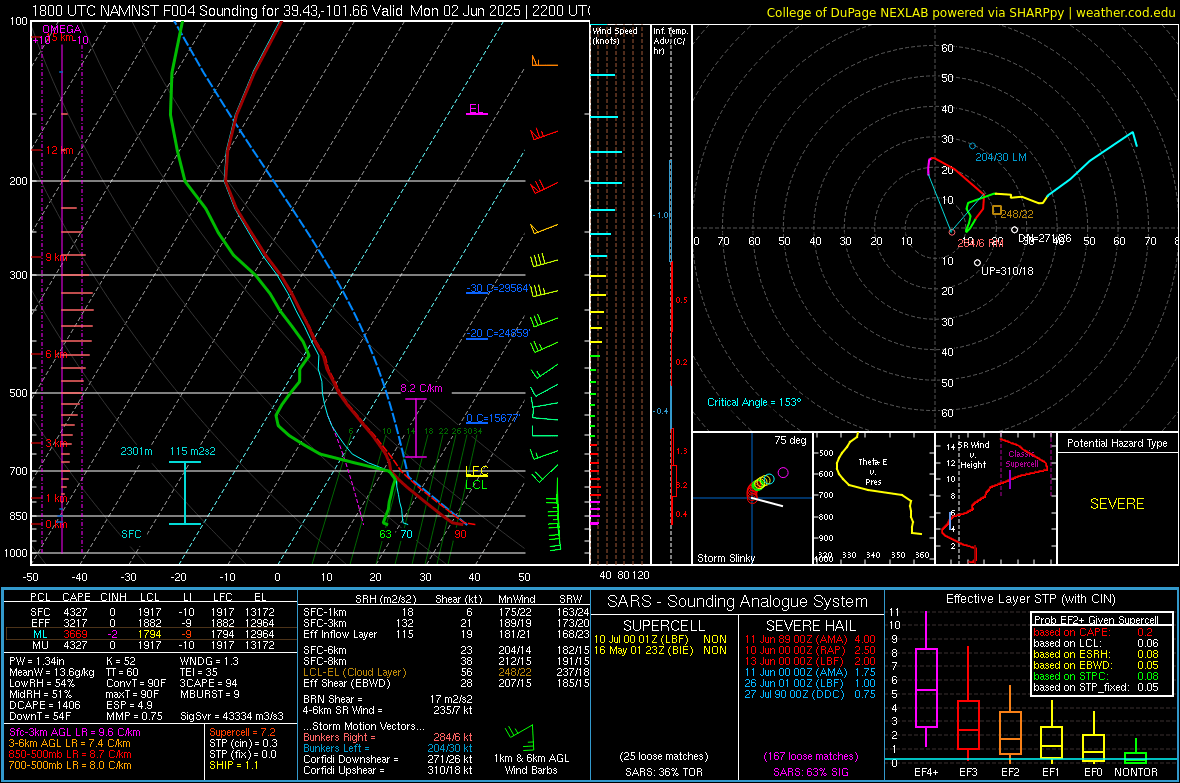Click the '-20 C=24859'' height label
Viewport: 1180px width, 783px height.
[497, 333]
